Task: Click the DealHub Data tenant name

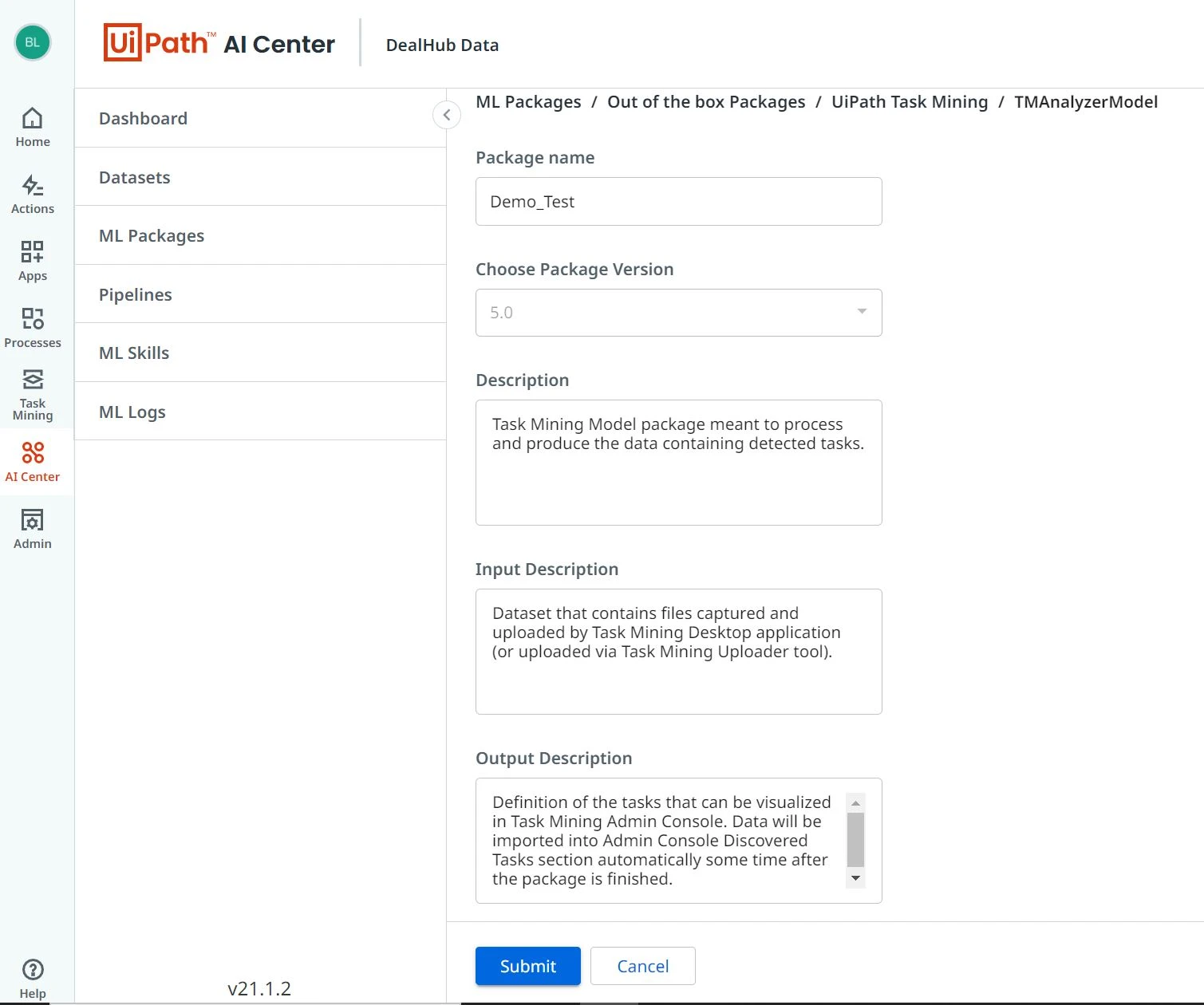Action: click(x=442, y=45)
